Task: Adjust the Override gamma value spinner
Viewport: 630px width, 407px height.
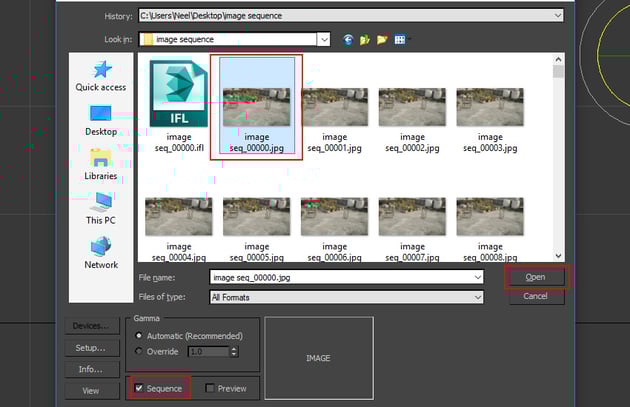Action: tap(234, 352)
